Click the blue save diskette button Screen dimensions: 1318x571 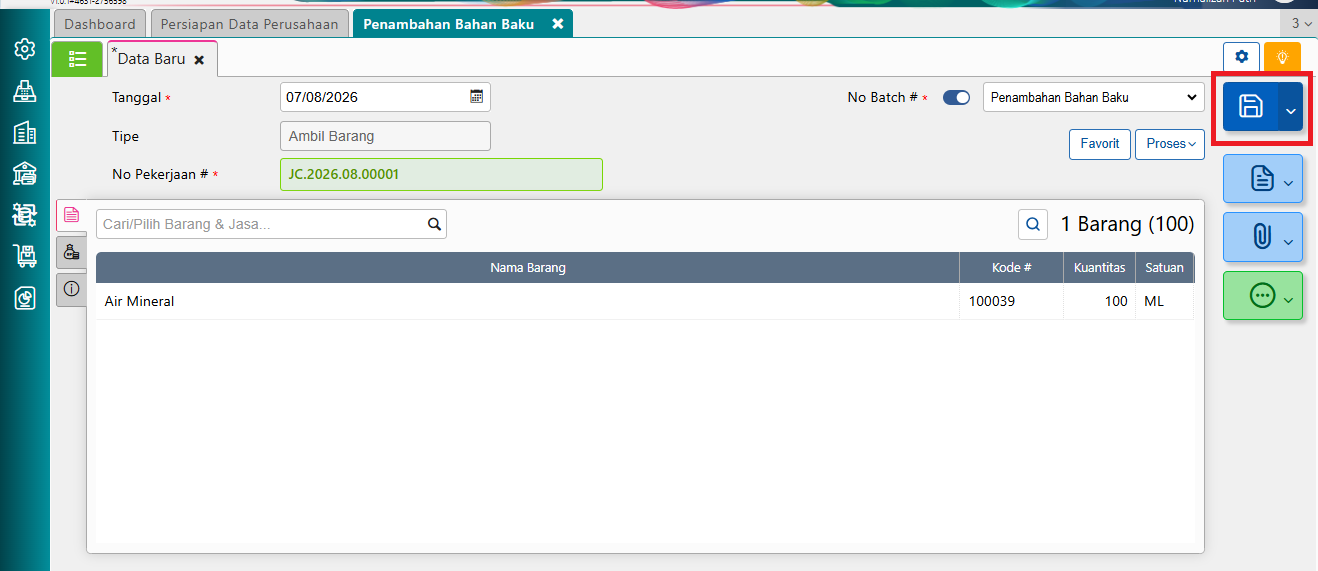1250,107
